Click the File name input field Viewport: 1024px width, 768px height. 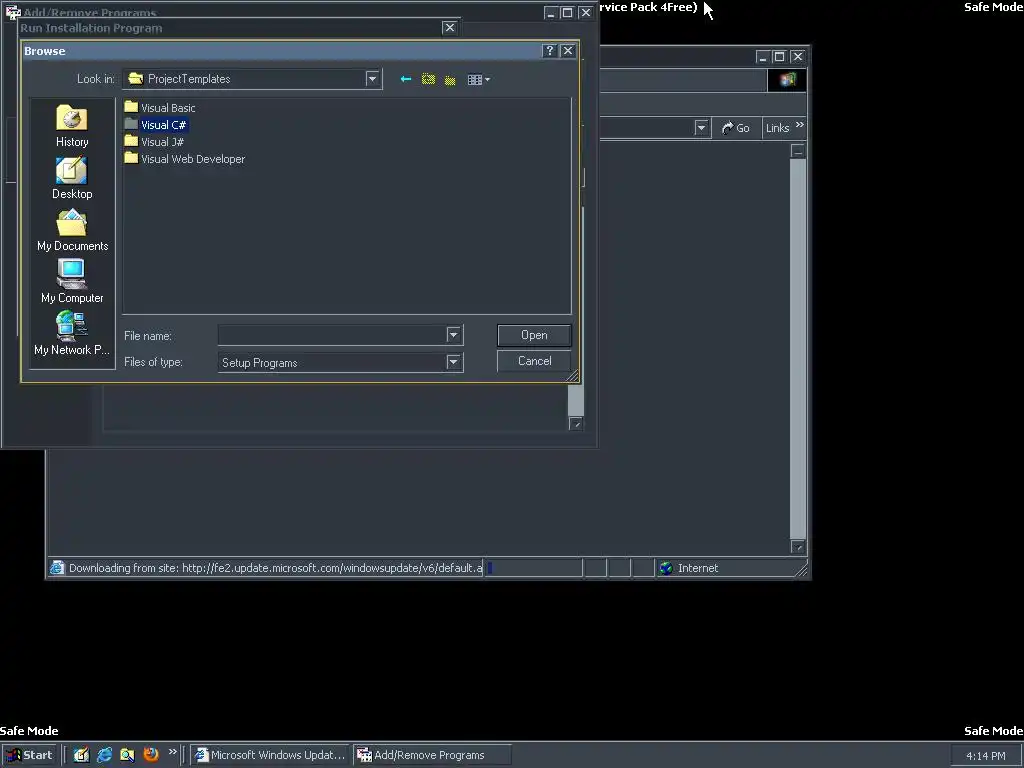[x=332, y=335]
